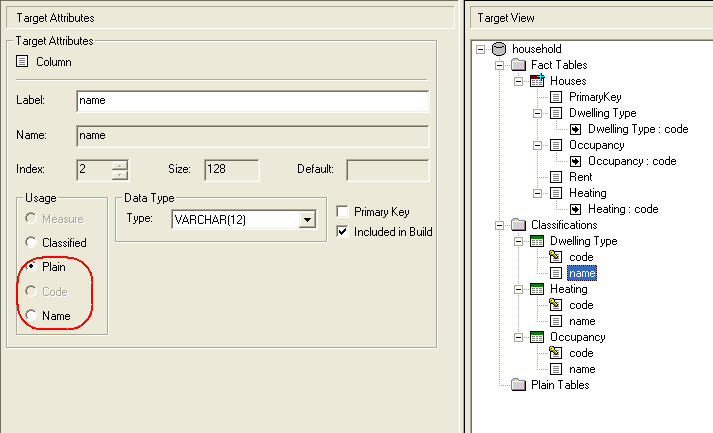
Task: Click the Fact Tables folder icon
Action: [518, 65]
